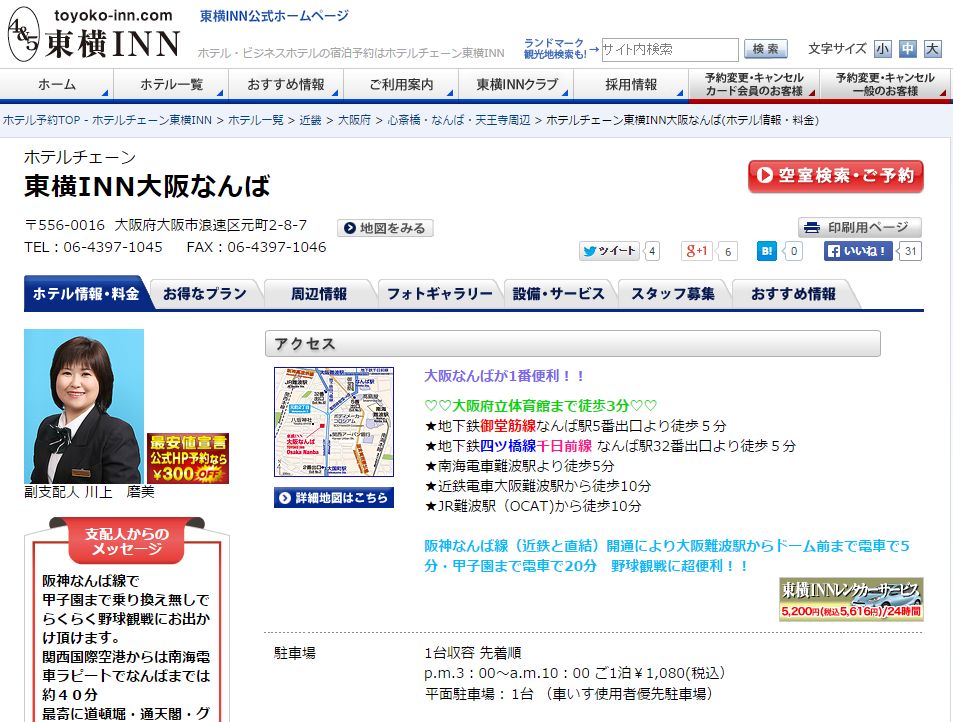Click 地図をみる map button

[385, 228]
